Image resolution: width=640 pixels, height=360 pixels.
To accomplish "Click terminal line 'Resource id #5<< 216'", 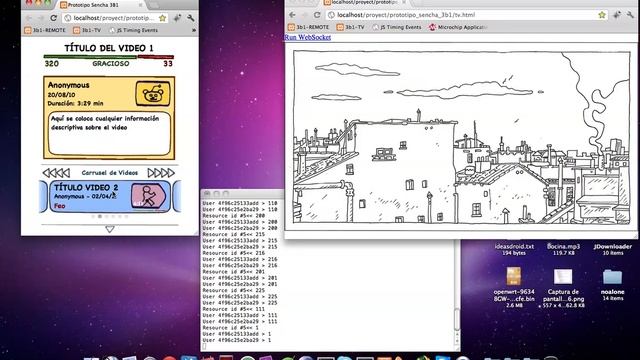I will tap(234, 253).
